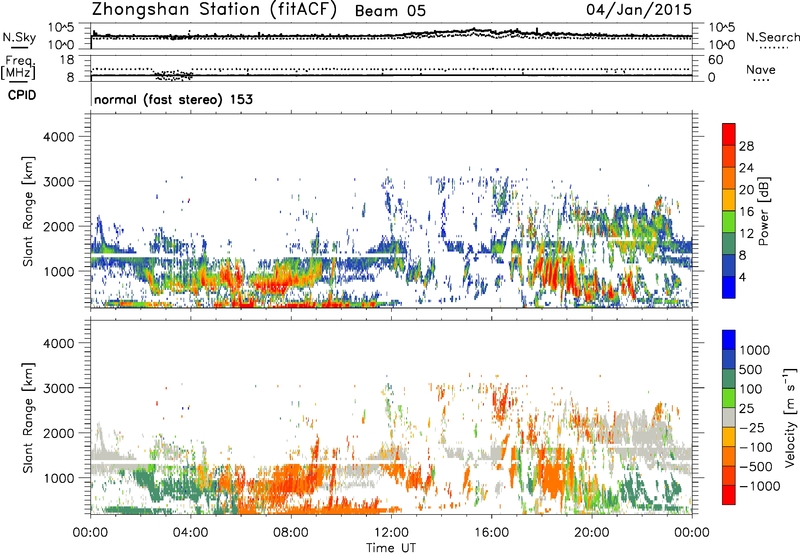
Task: Click the '04:00' time axis tick label
Action: click(x=190, y=533)
